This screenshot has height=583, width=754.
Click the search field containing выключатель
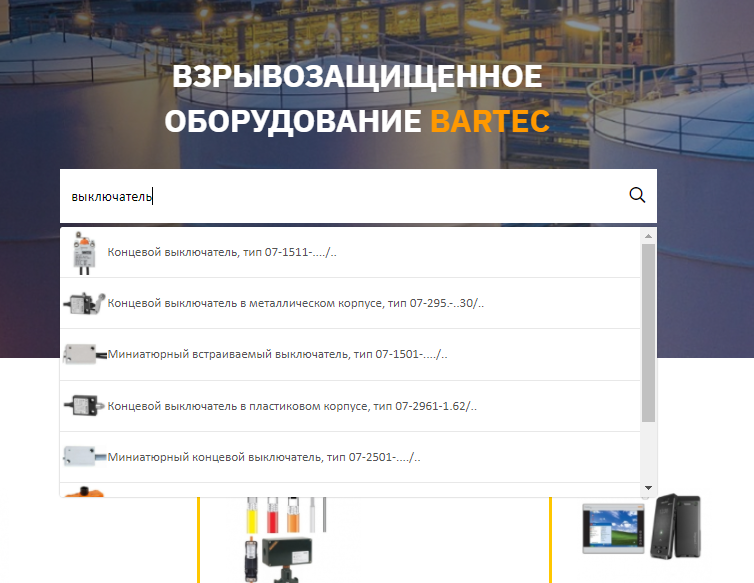(358, 196)
